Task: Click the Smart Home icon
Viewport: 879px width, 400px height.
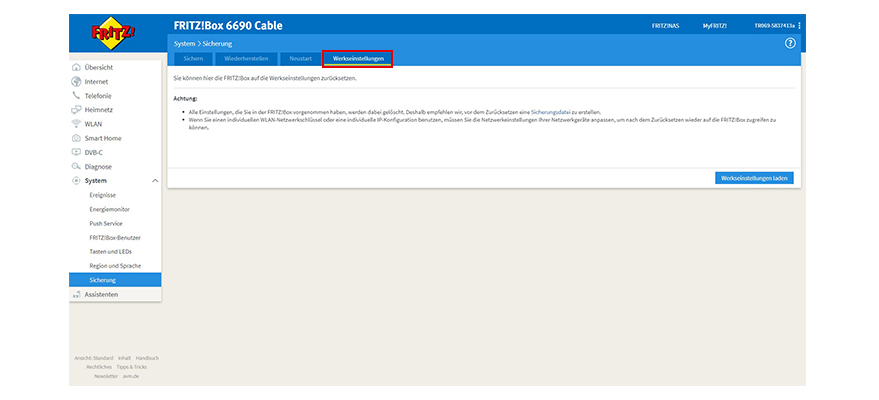Action: 77,138
